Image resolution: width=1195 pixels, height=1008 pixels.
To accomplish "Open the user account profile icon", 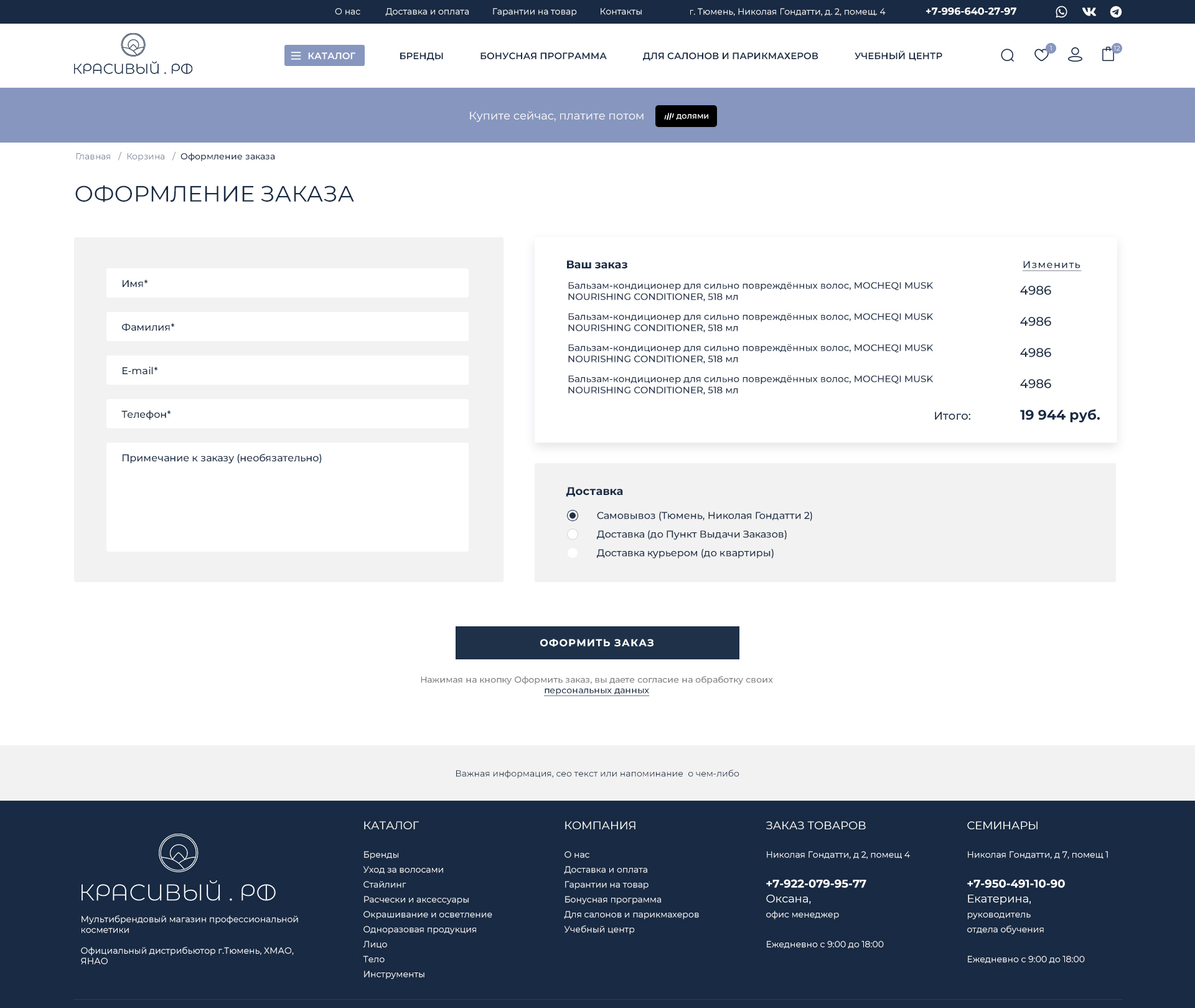I will 1075,55.
